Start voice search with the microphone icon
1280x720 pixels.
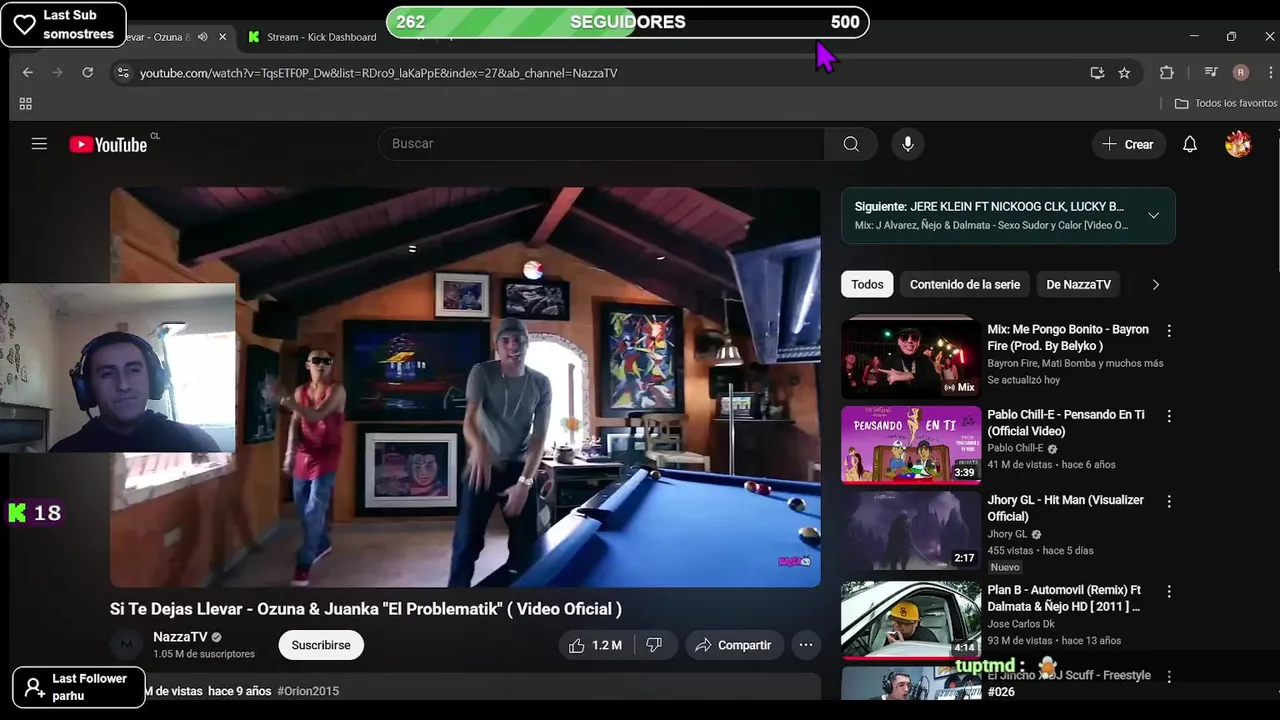[x=907, y=144]
